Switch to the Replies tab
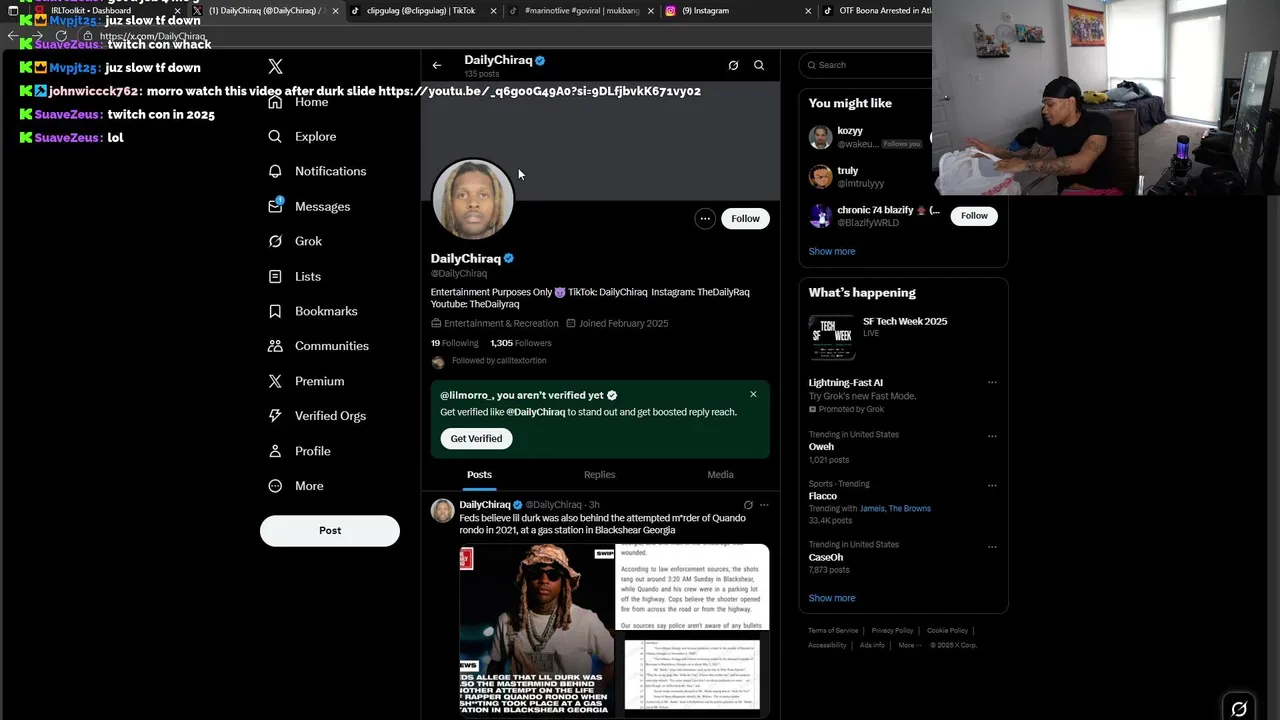The image size is (1280, 720). coord(599,475)
